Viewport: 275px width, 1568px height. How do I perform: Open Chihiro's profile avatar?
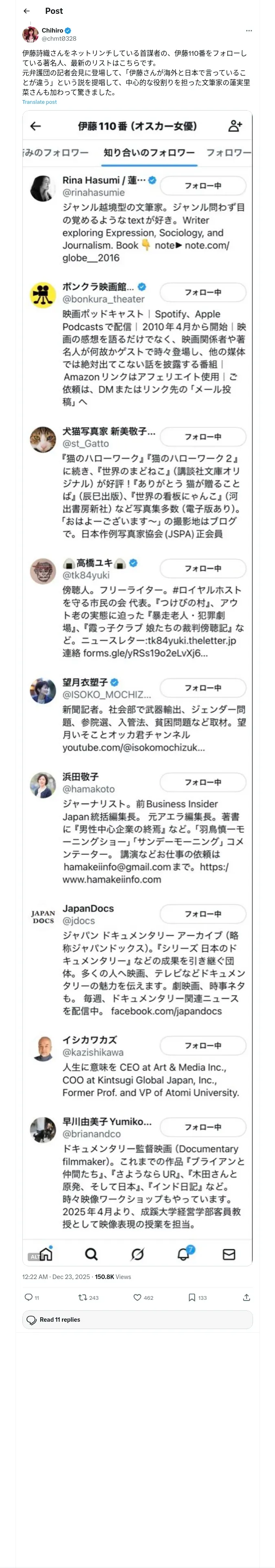(31, 34)
